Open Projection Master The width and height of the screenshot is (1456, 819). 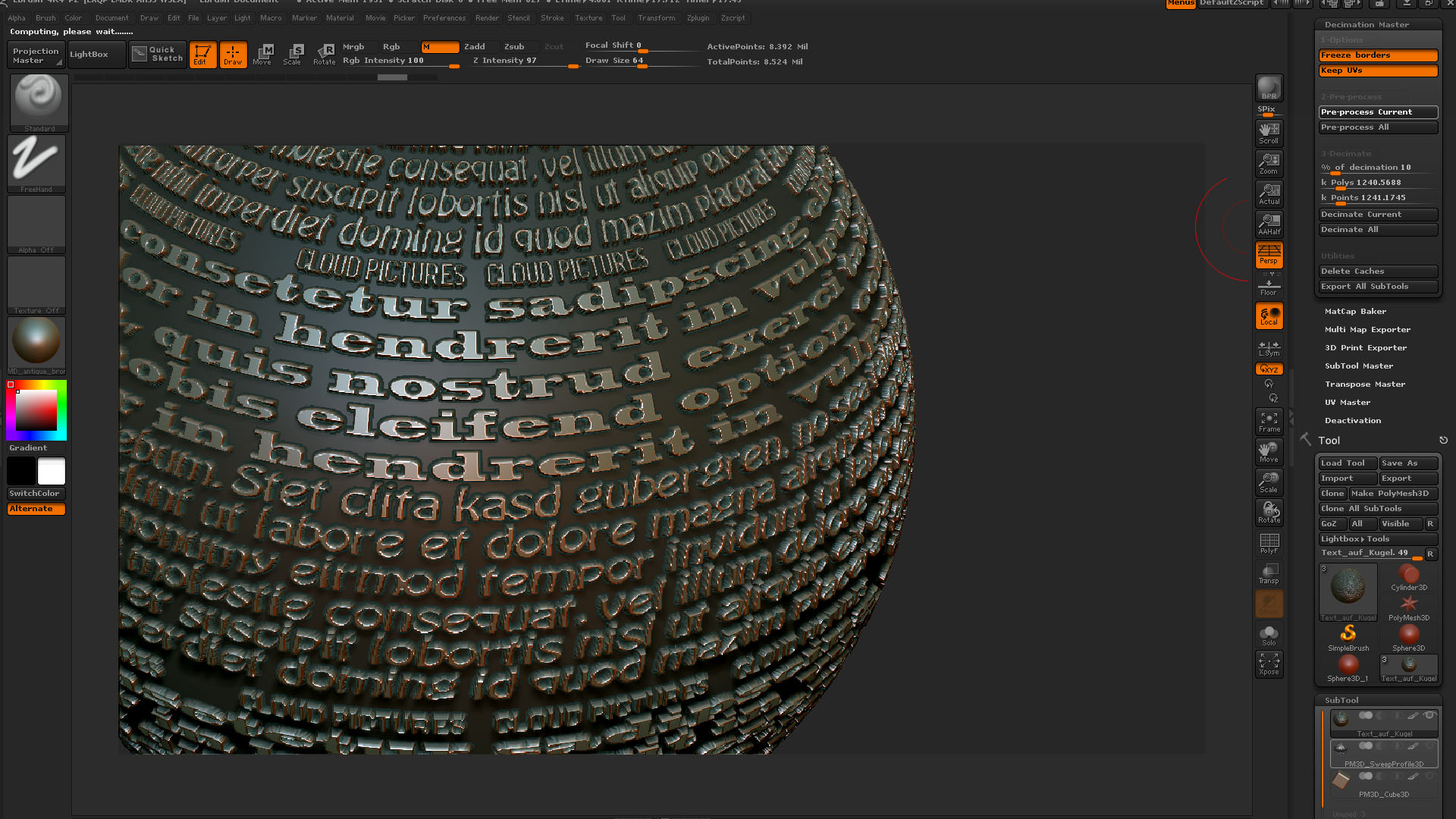pyautogui.click(x=36, y=55)
